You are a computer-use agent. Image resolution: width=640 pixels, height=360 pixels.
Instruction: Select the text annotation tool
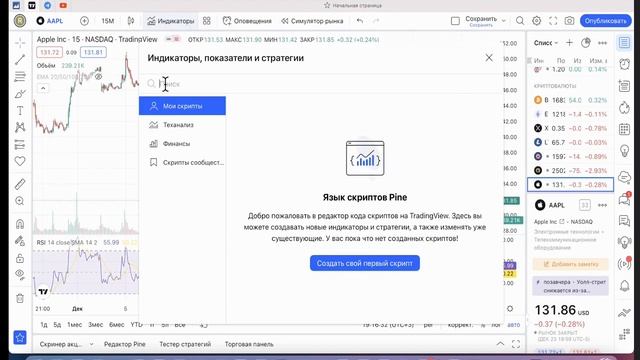pos(20,111)
